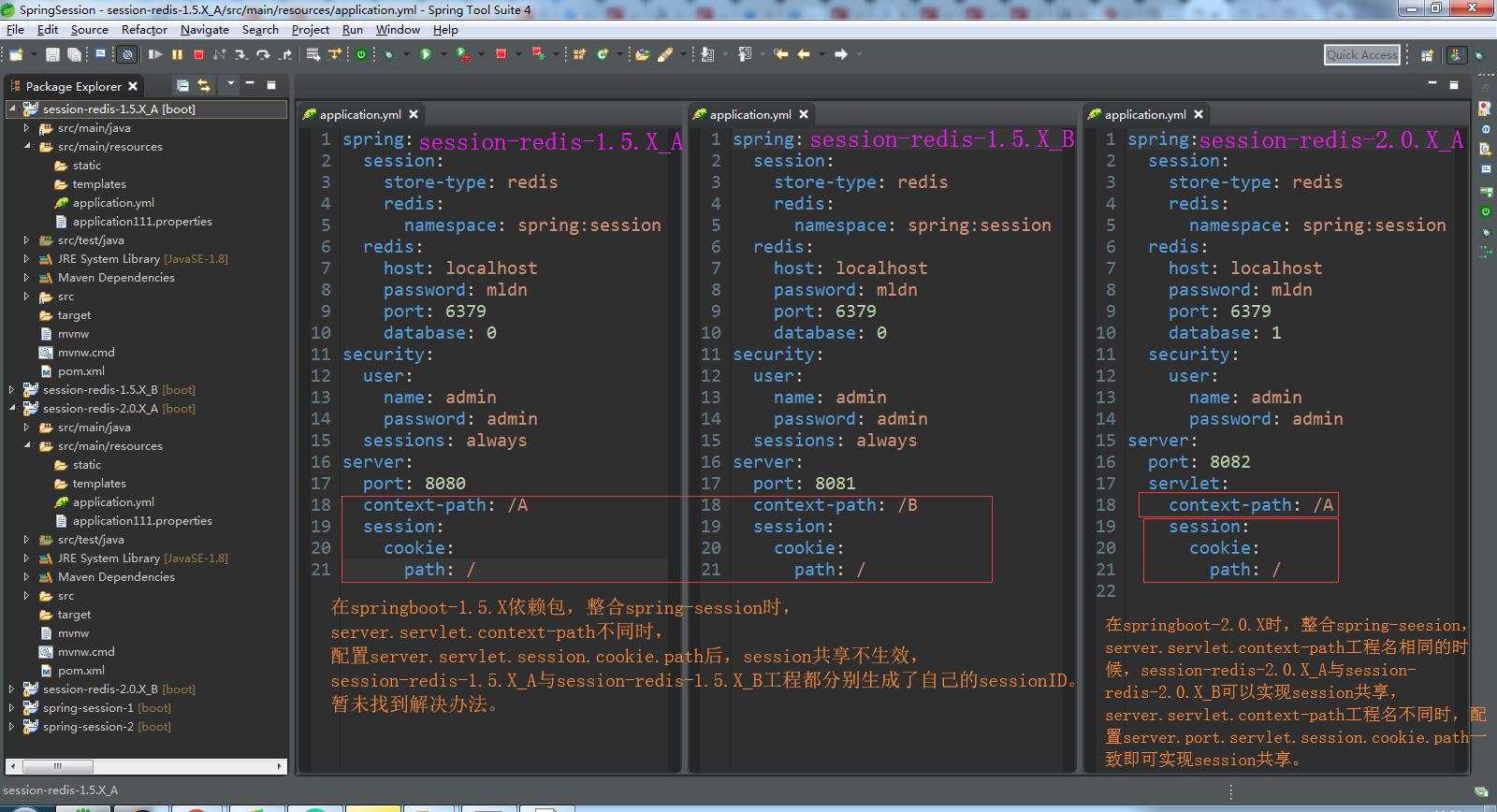Click the Open Perspective icon

(x=1427, y=55)
